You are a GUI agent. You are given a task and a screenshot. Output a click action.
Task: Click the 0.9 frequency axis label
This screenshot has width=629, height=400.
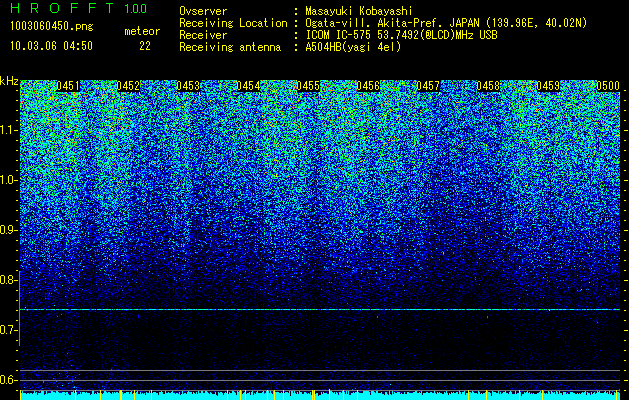coord(8,230)
